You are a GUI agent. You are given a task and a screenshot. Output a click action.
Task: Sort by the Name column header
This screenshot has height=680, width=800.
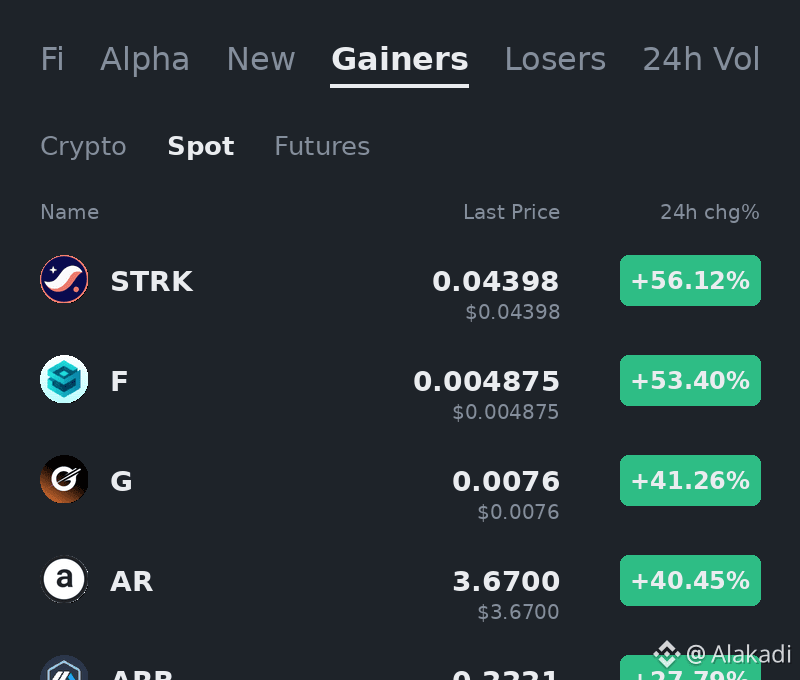click(70, 212)
